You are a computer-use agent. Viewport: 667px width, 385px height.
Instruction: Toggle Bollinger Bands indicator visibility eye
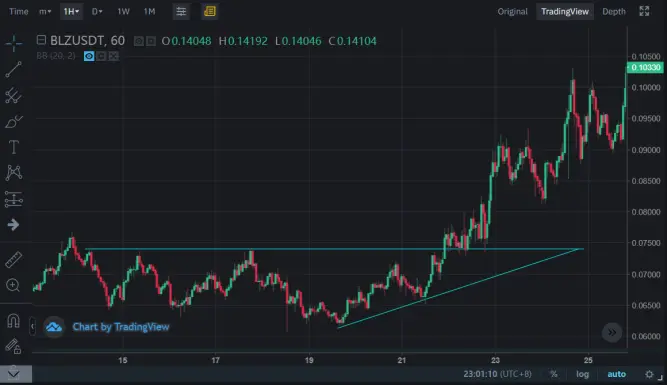click(89, 56)
